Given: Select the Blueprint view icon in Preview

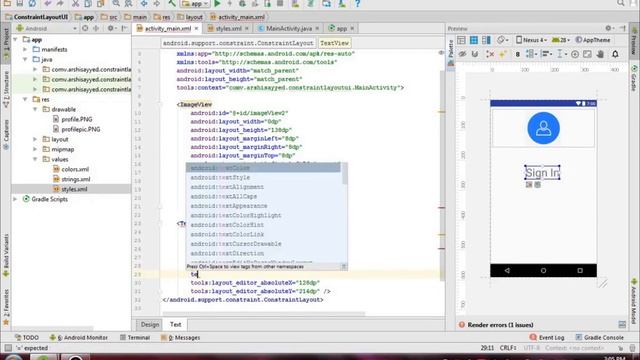Looking at the screenshot, I should (x=473, y=40).
